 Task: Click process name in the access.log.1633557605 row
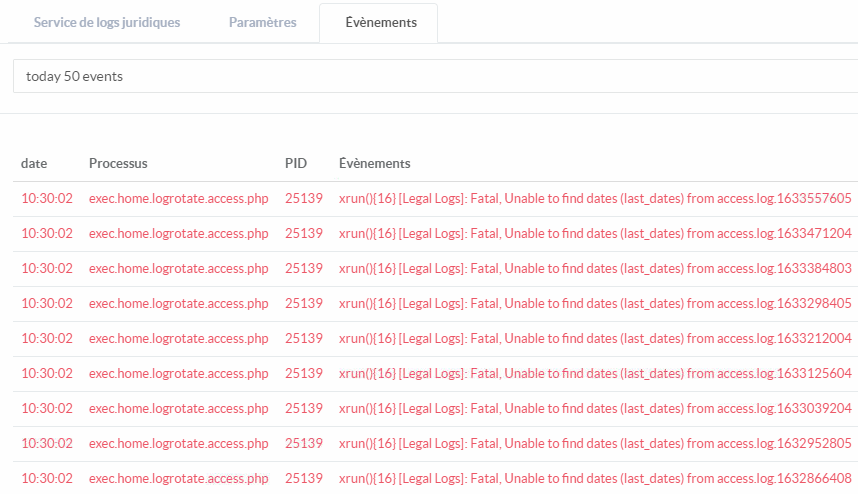178,199
